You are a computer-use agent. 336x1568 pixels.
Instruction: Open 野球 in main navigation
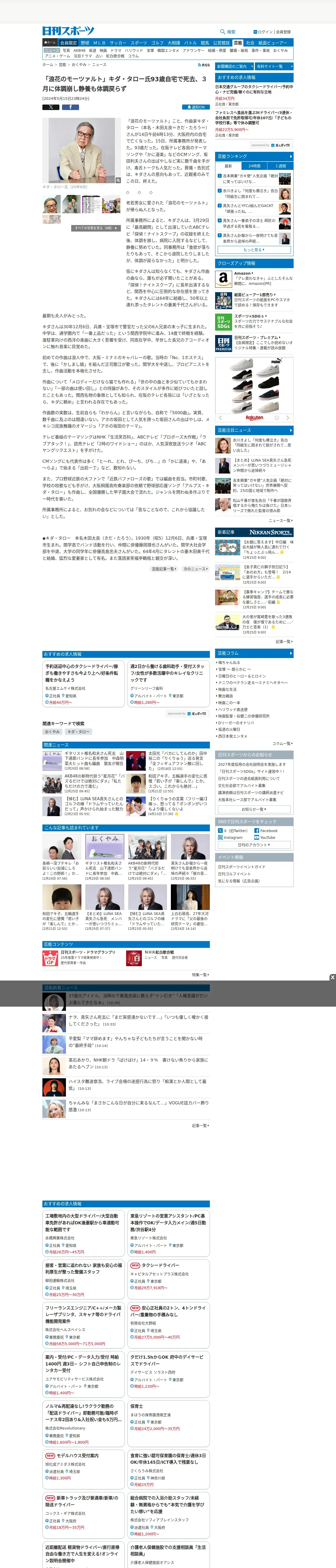85,43
